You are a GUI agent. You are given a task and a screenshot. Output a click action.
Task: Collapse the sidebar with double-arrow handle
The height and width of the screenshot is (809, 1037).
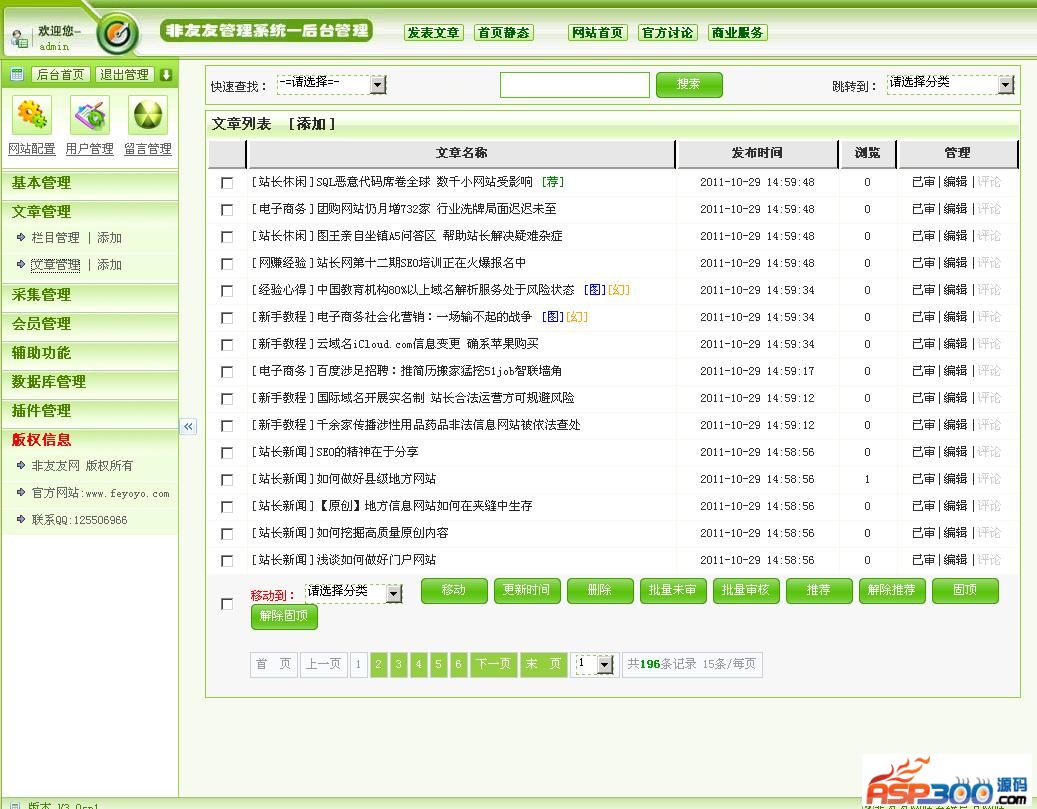[188, 427]
